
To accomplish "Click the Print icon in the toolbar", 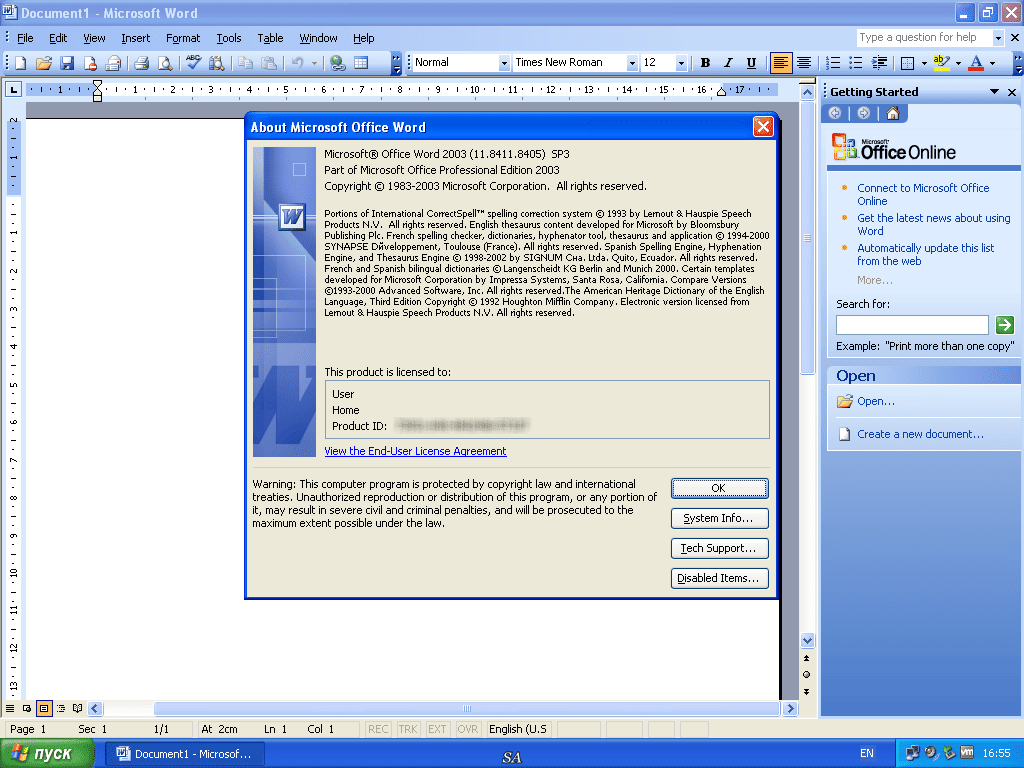I will pos(141,63).
